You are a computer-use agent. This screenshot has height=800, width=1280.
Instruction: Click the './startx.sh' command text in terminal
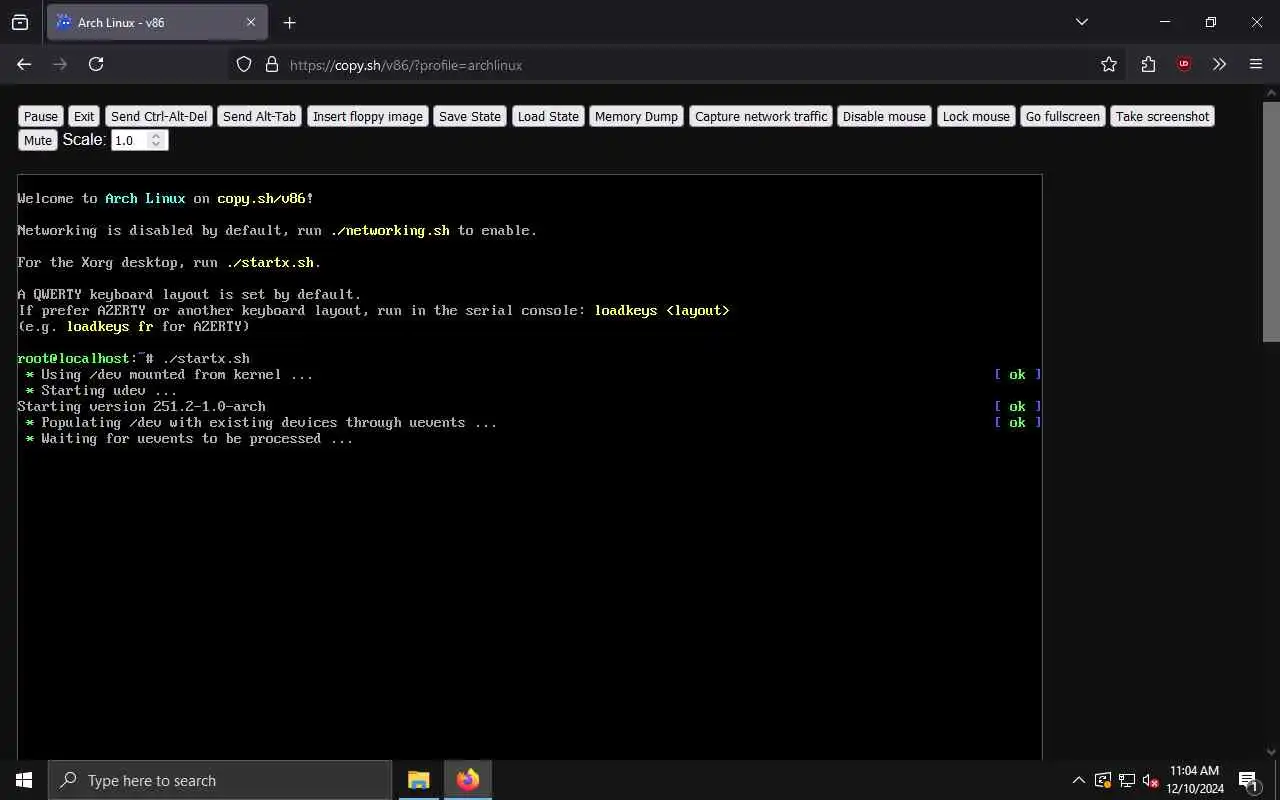(x=206, y=358)
